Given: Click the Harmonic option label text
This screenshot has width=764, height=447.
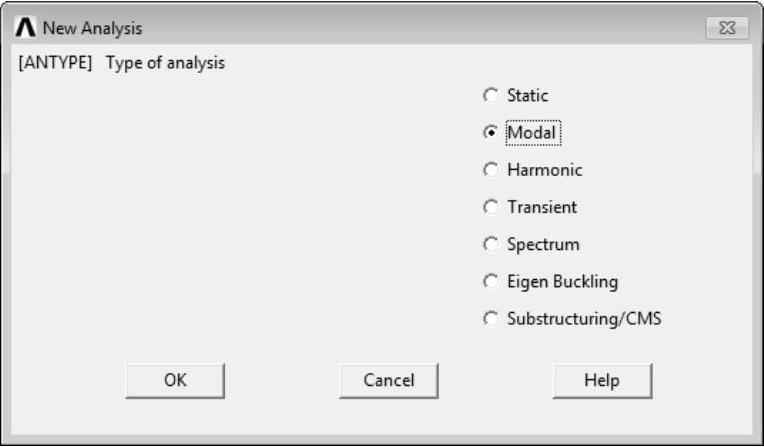Looking at the screenshot, I should (544, 170).
